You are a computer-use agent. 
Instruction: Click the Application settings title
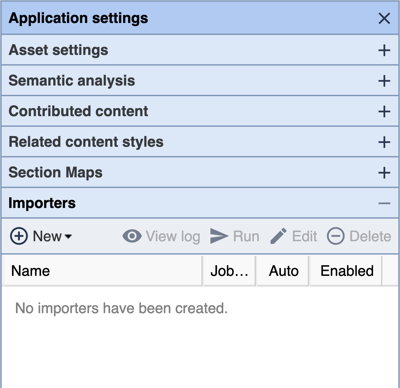(78, 18)
